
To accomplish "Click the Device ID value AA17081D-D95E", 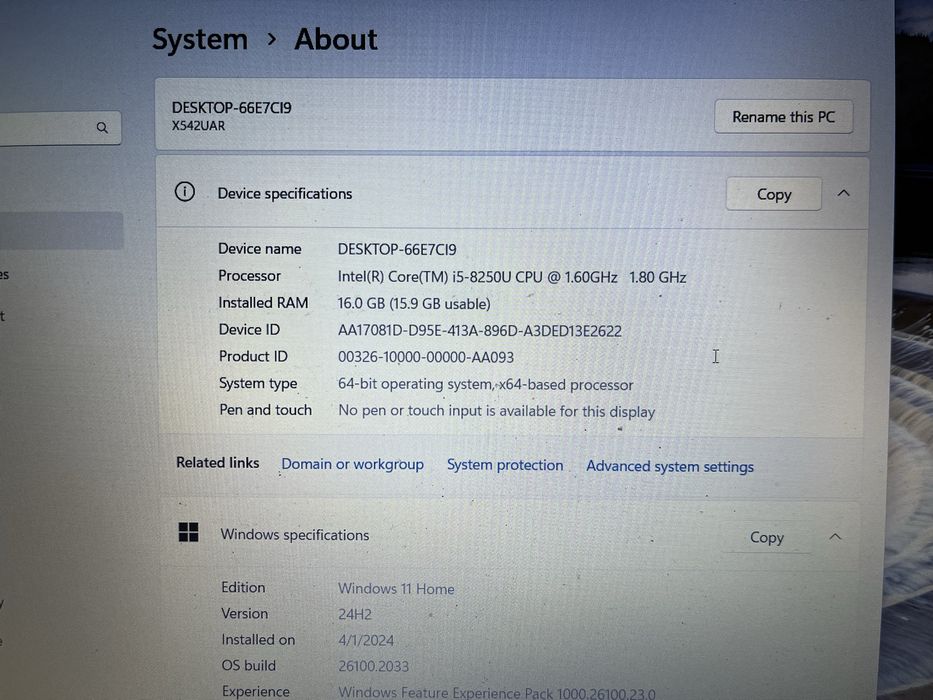I will (x=480, y=331).
